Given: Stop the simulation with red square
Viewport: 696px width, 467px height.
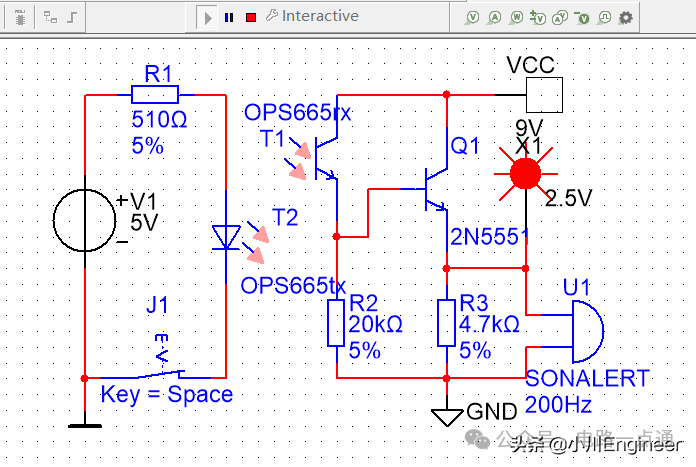Looking at the screenshot, I should point(251,17).
